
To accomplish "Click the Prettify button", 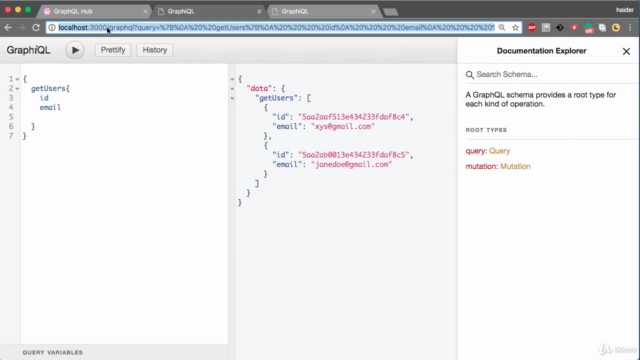I will 113,50.
